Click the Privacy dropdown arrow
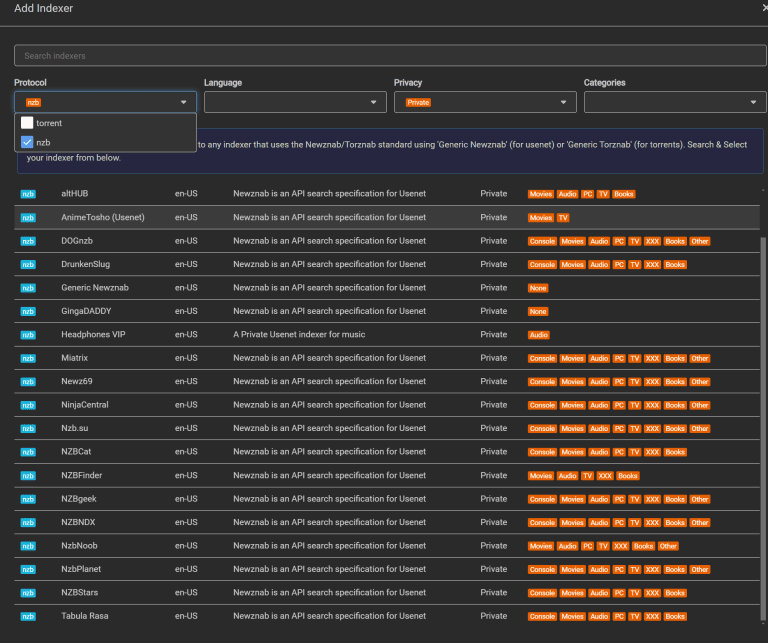The width and height of the screenshot is (768, 643). (564, 102)
